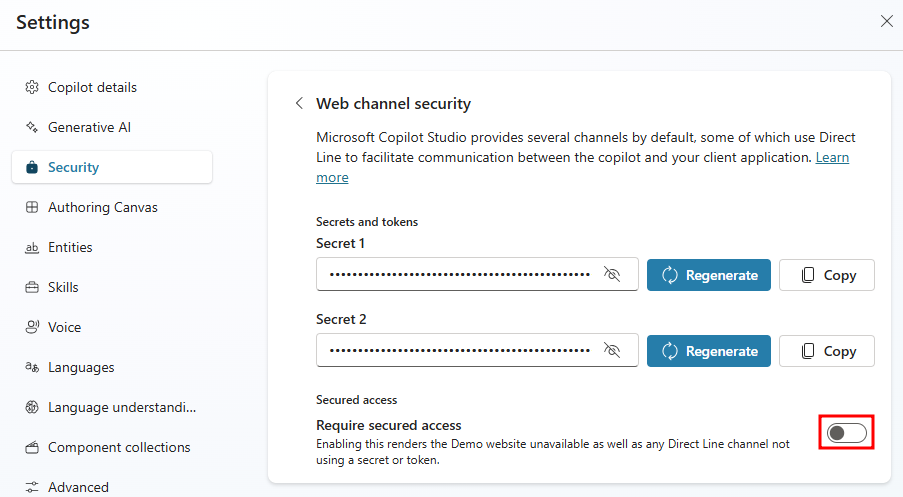This screenshot has height=497, width=903.
Task: Click the Voice sidebar icon
Action: 32,327
